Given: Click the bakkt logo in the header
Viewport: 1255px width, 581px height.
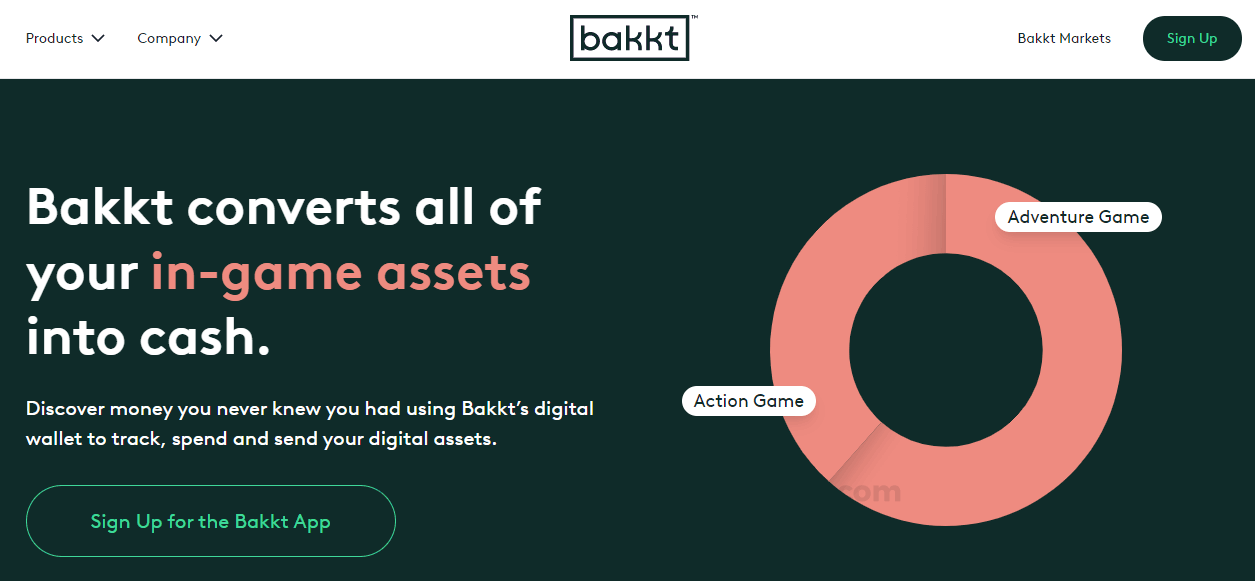Looking at the screenshot, I should [x=629, y=38].
